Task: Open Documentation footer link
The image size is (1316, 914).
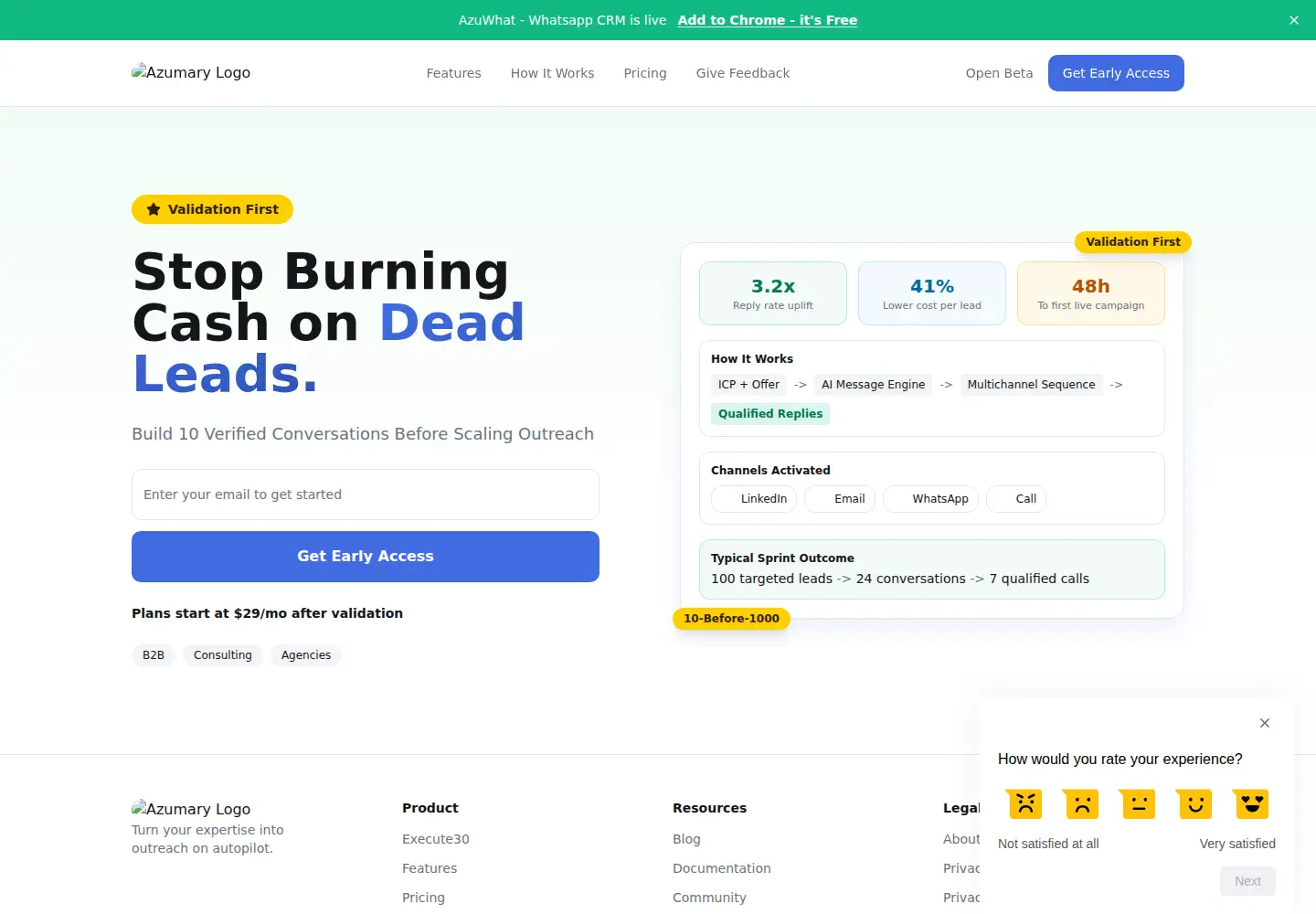Action: click(x=722, y=868)
